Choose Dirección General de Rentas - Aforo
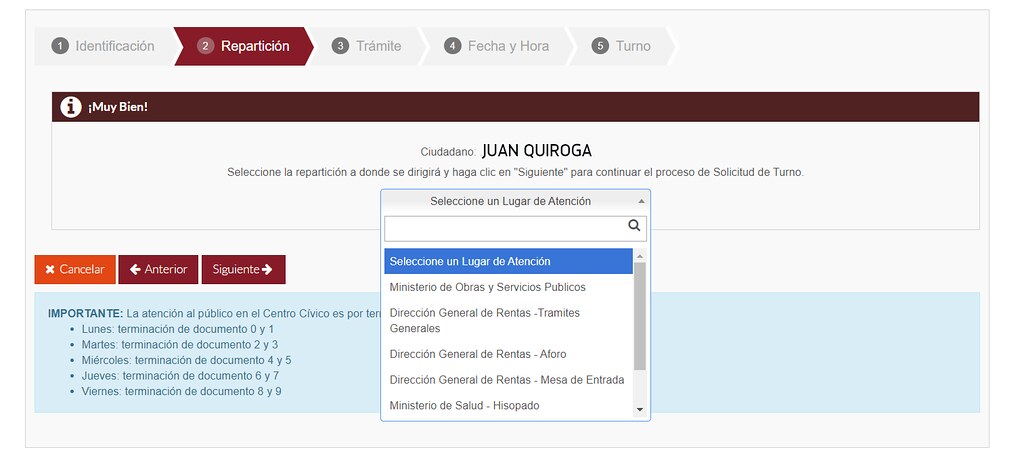1024x456 pixels. click(x=478, y=354)
